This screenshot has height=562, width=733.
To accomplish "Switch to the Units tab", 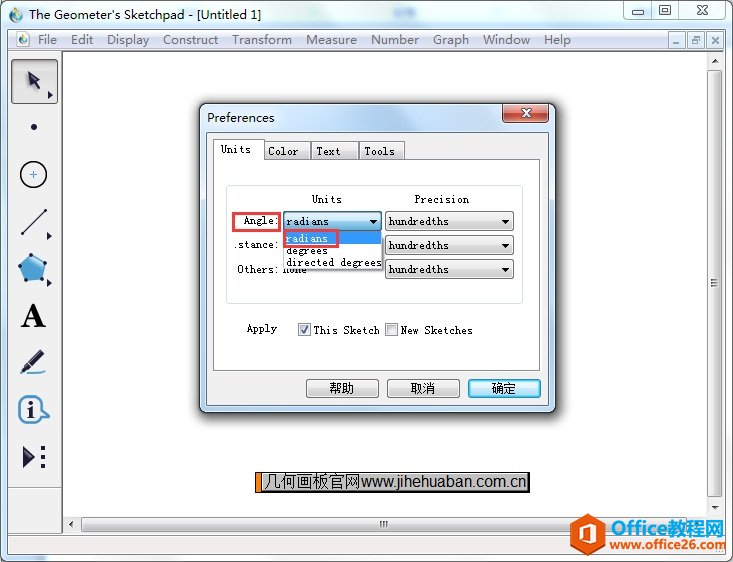I will point(236,150).
